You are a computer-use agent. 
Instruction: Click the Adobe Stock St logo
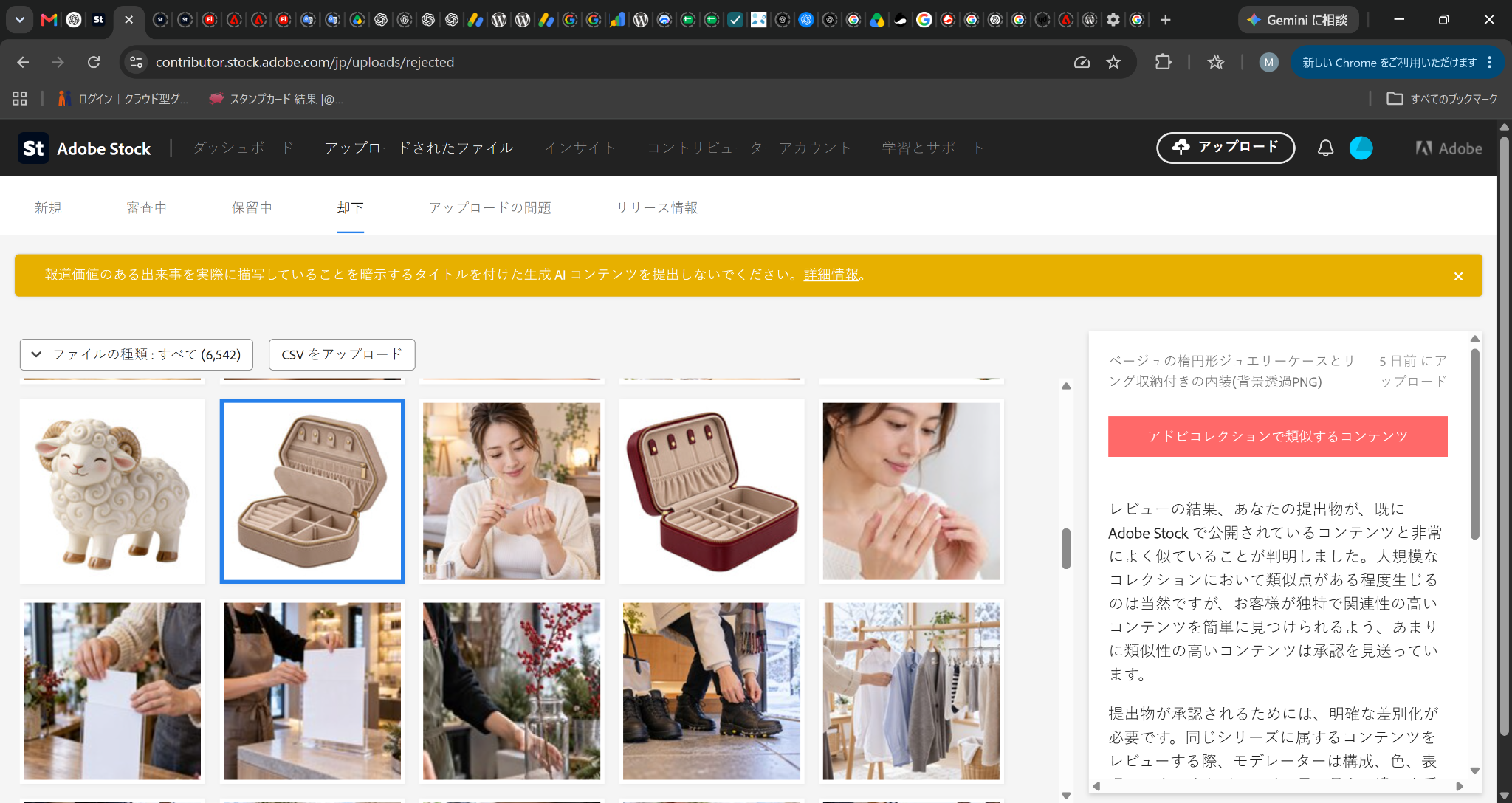33,148
